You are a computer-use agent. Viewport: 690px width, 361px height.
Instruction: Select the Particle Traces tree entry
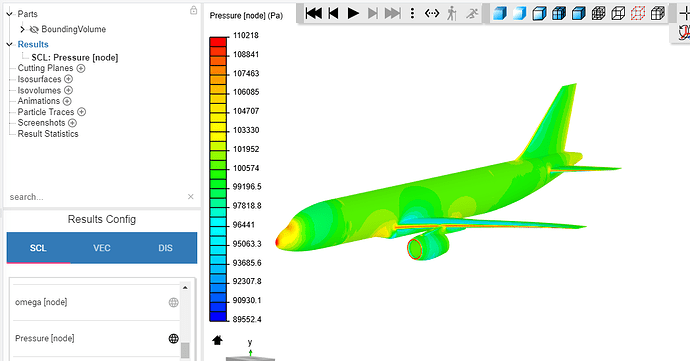coord(46,112)
